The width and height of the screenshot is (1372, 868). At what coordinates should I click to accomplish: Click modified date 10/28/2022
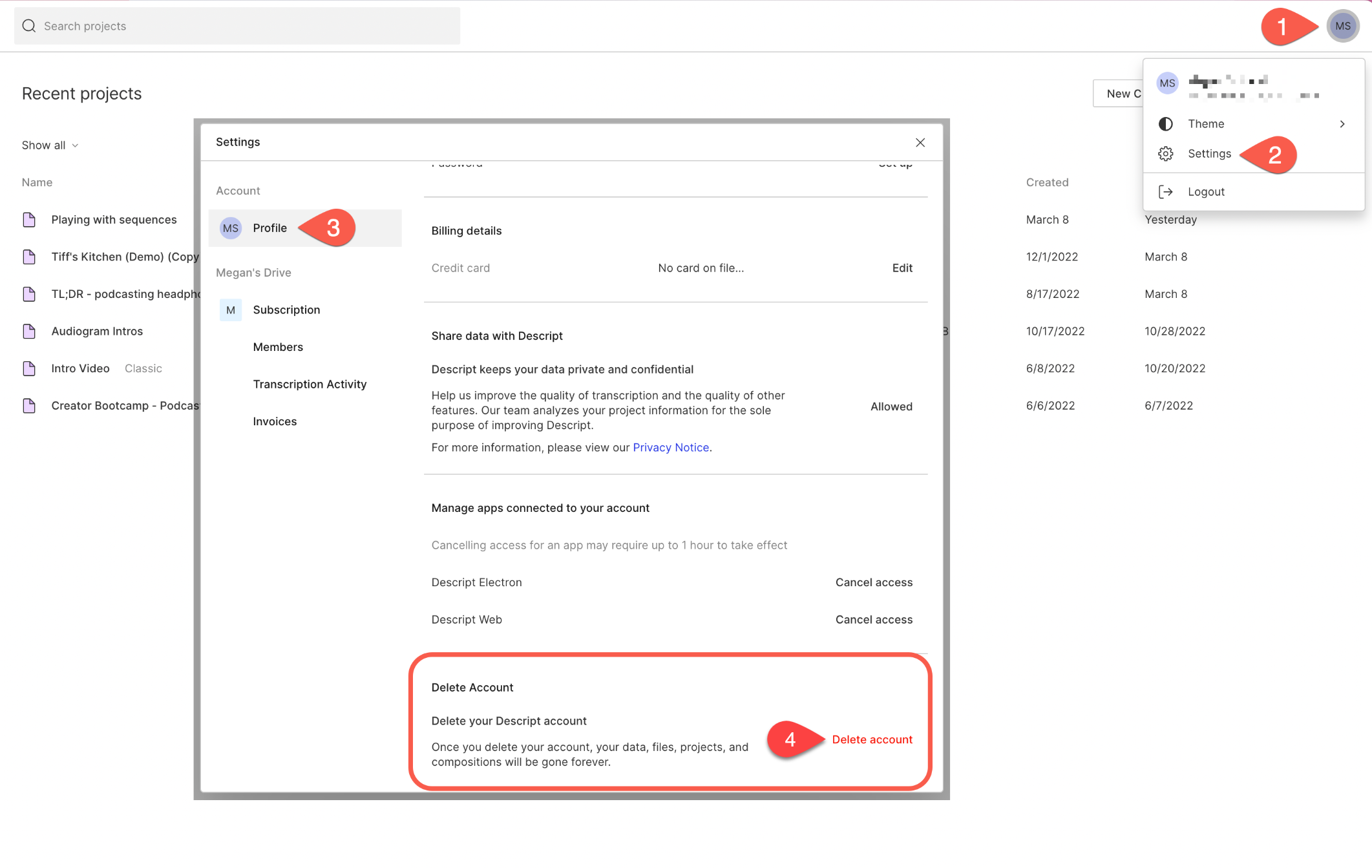click(1175, 331)
